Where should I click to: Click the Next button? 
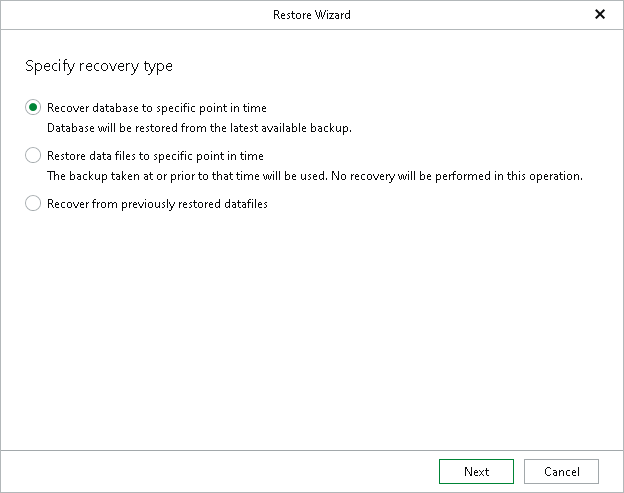pyautogui.click(x=476, y=472)
